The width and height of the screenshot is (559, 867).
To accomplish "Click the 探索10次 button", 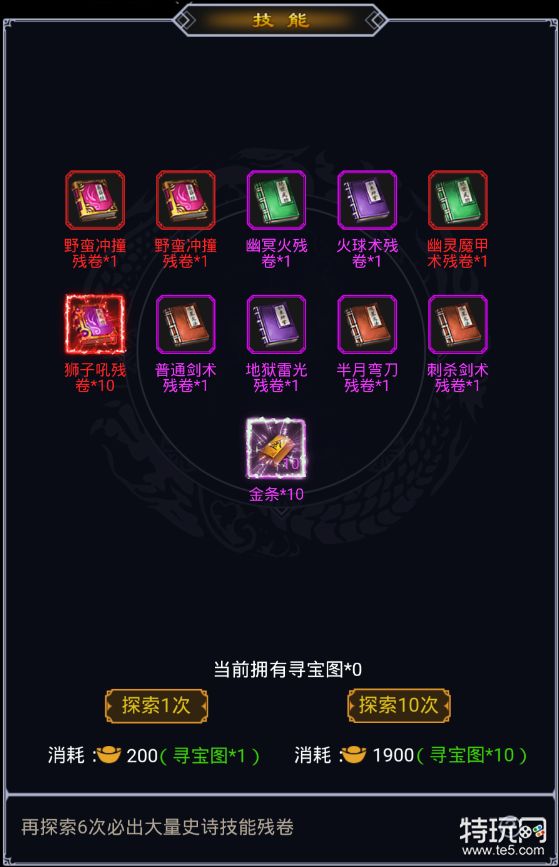I will 399,706.
